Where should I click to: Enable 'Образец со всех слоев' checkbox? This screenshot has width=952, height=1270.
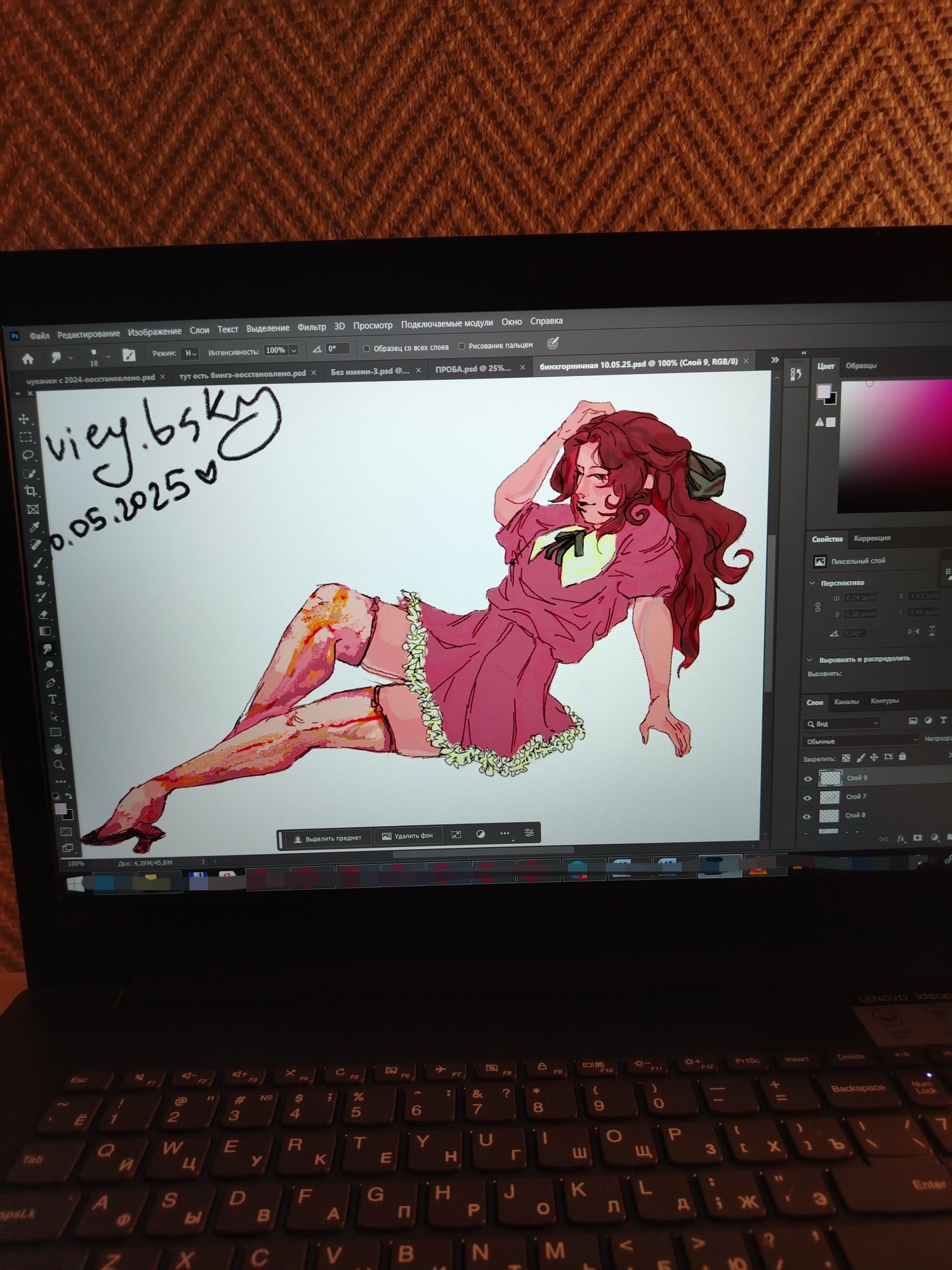tap(366, 348)
